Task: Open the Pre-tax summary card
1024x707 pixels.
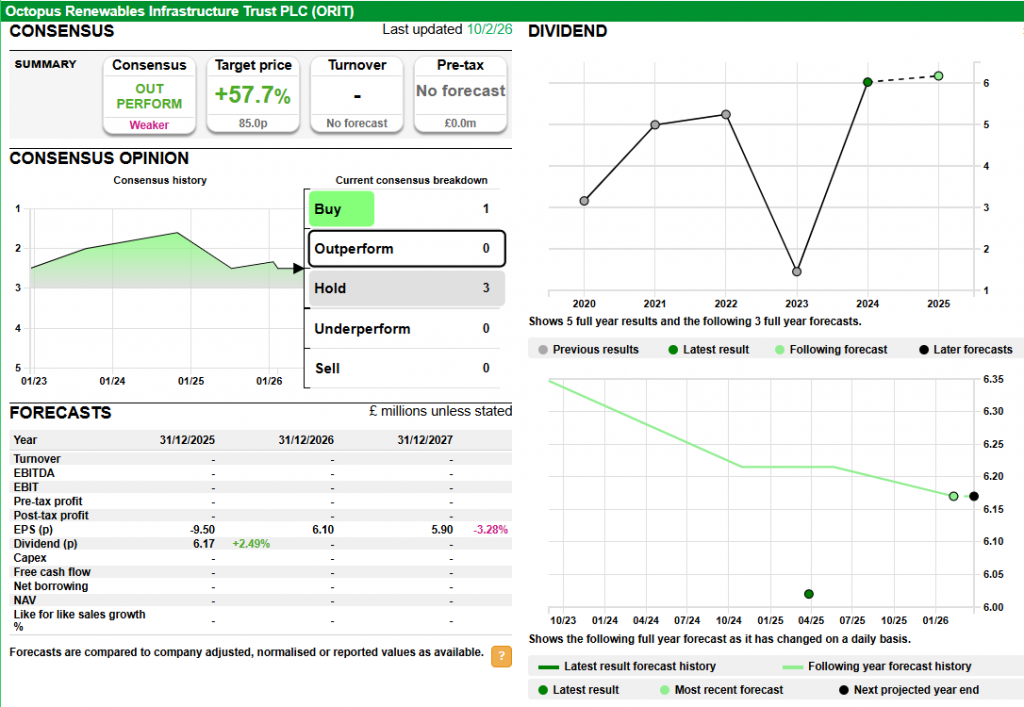Action: 461,94
